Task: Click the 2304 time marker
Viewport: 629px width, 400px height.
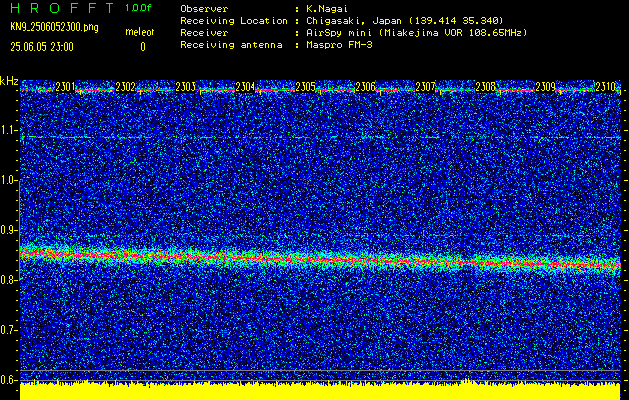Action: [245, 87]
